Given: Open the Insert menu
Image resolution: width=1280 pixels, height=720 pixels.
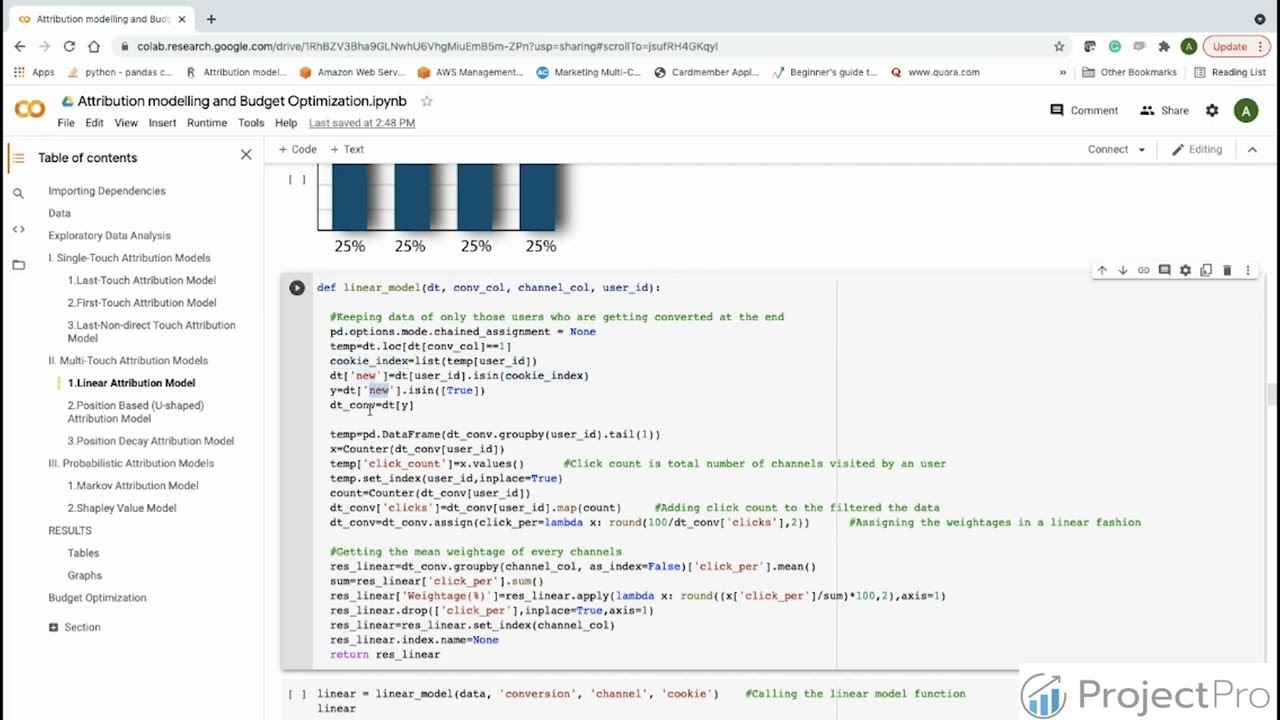Looking at the screenshot, I should pyautogui.click(x=162, y=123).
